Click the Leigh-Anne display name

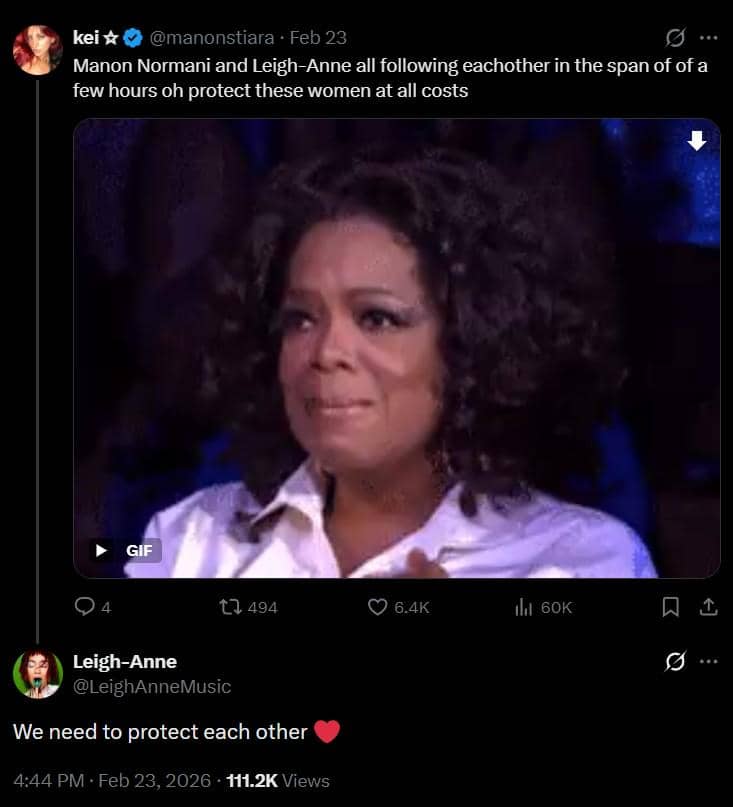point(125,662)
